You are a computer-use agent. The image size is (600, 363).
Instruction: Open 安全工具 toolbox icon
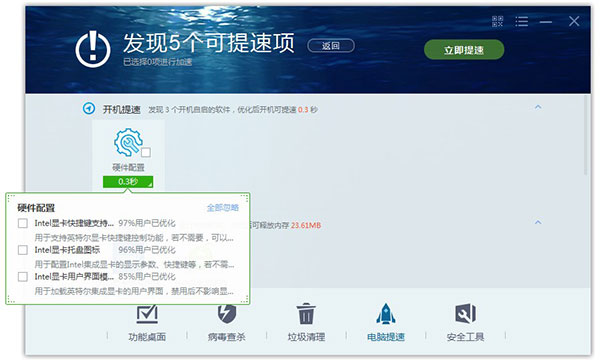[x=465, y=322]
